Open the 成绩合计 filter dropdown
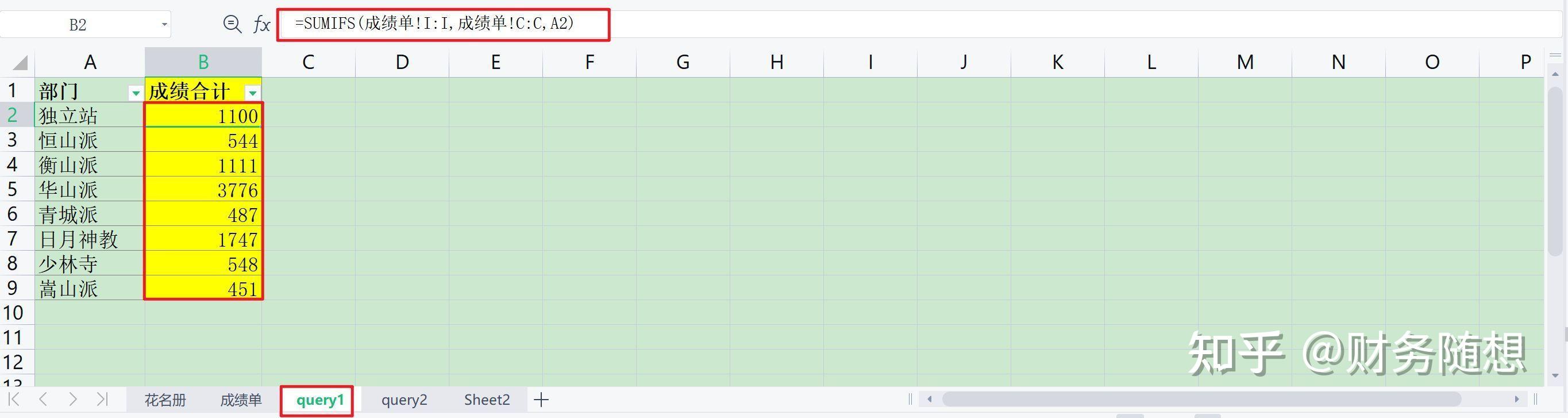Screen dimensions: 1568x418 tap(252, 93)
